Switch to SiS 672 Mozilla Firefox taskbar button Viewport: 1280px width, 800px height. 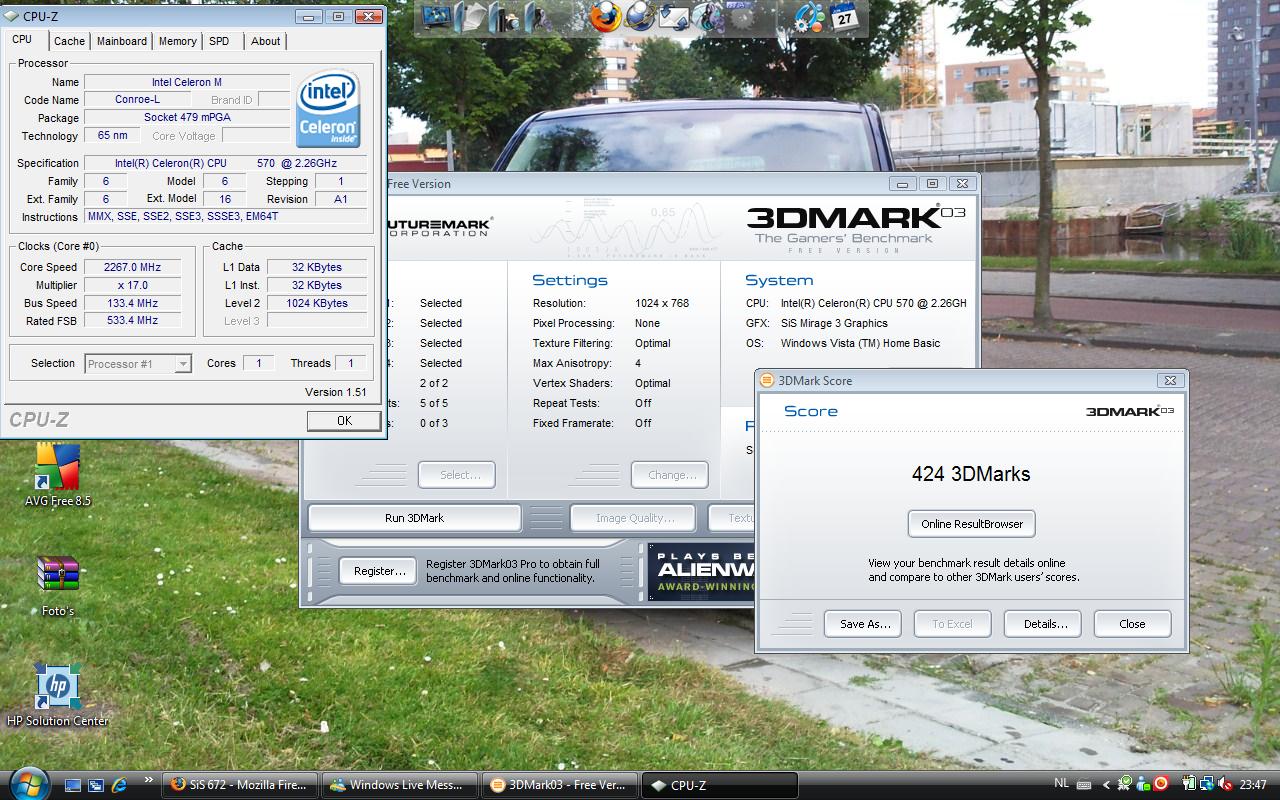coord(241,785)
